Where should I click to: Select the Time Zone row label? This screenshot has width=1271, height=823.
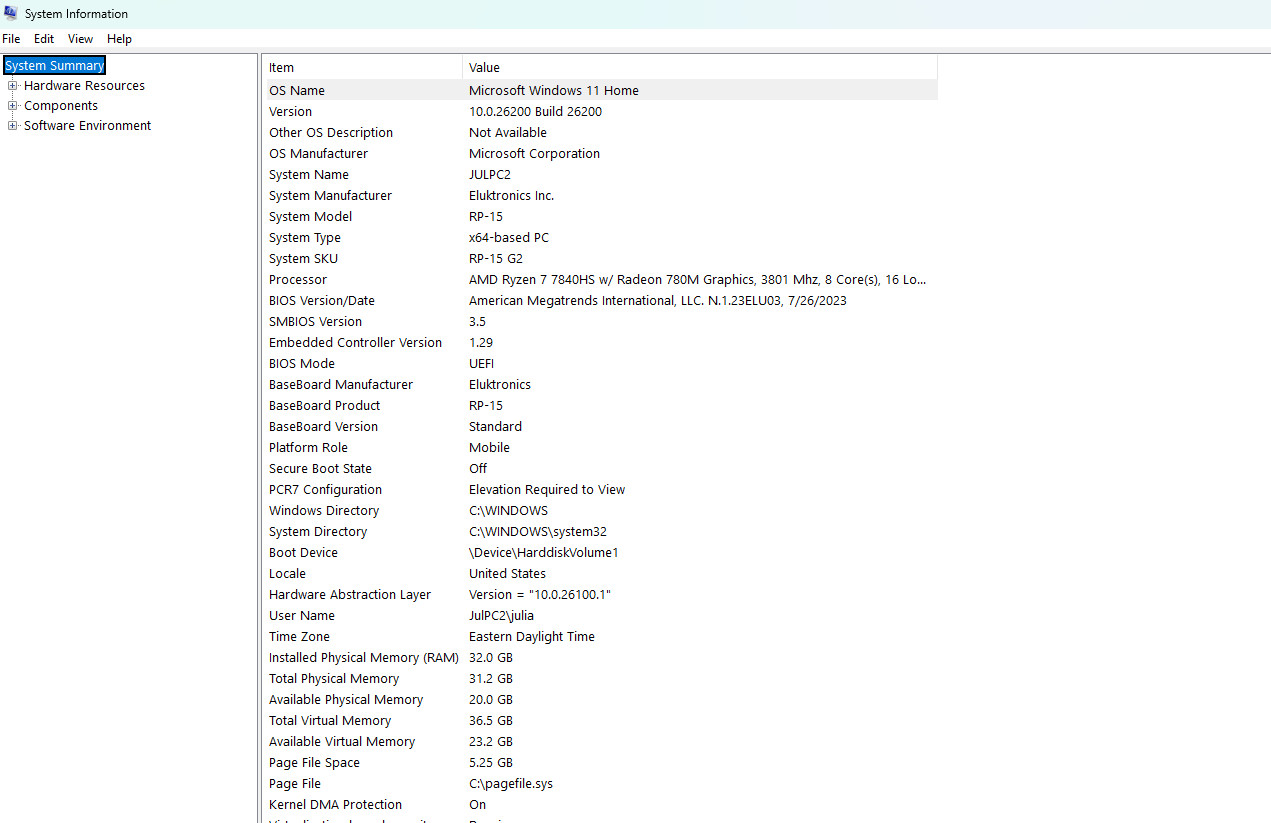[299, 637]
